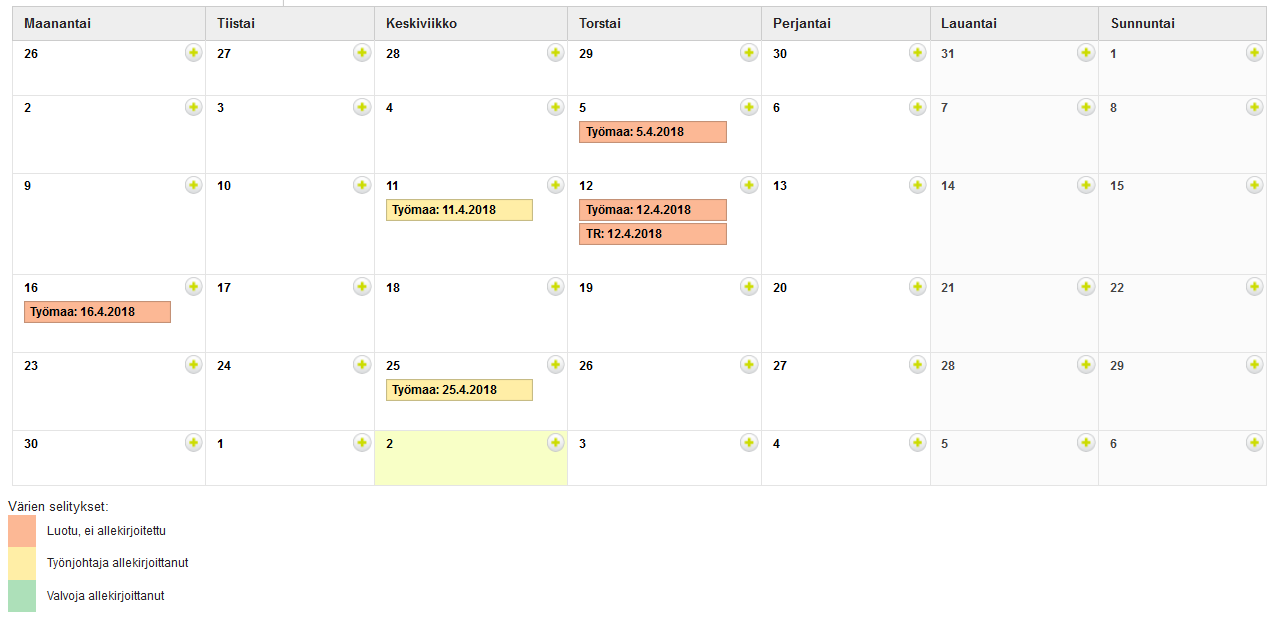Add an entry on Thursday 5
The width and height of the screenshot is (1272, 617).
pos(748,107)
